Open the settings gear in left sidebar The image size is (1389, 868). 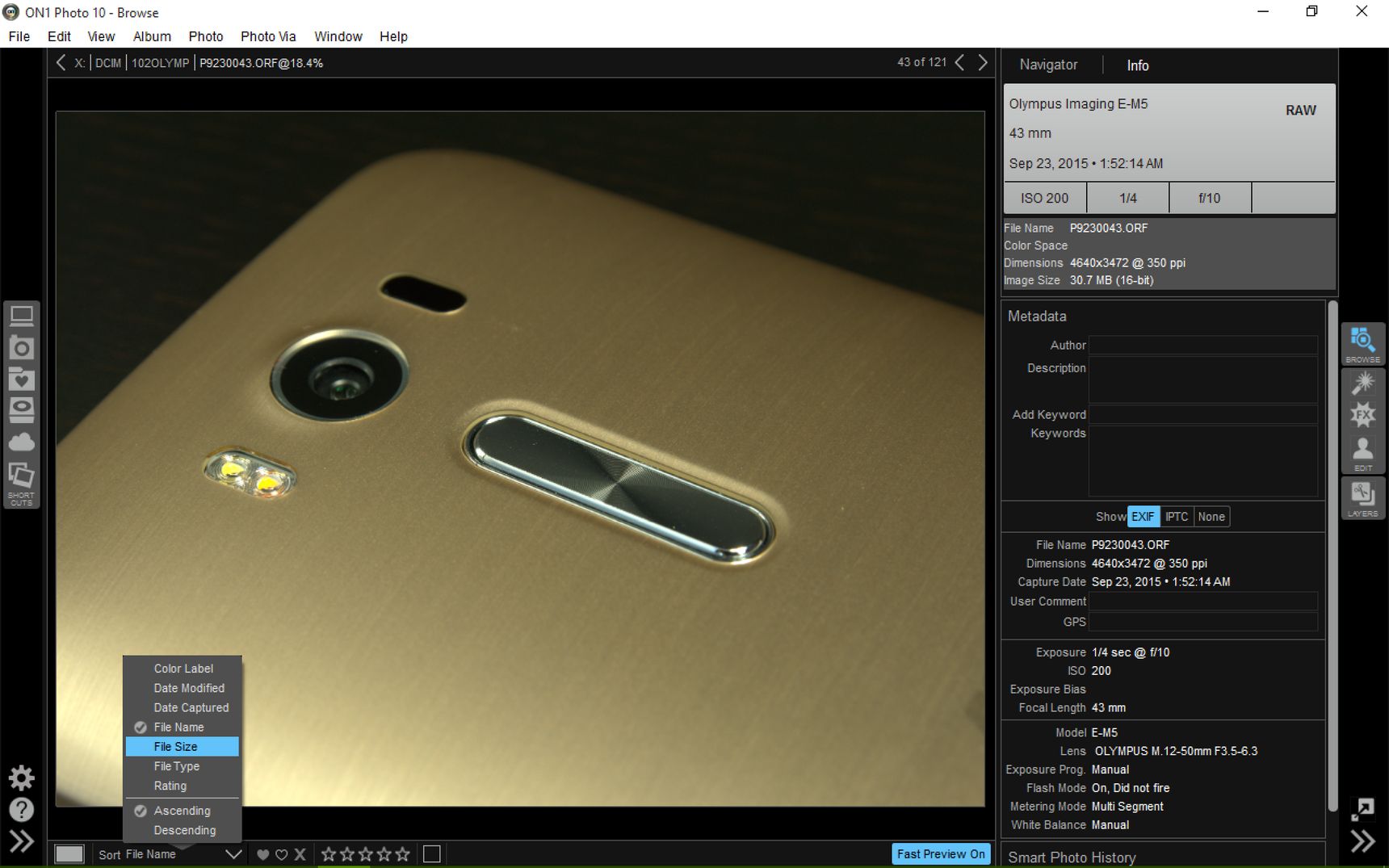(x=22, y=778)
